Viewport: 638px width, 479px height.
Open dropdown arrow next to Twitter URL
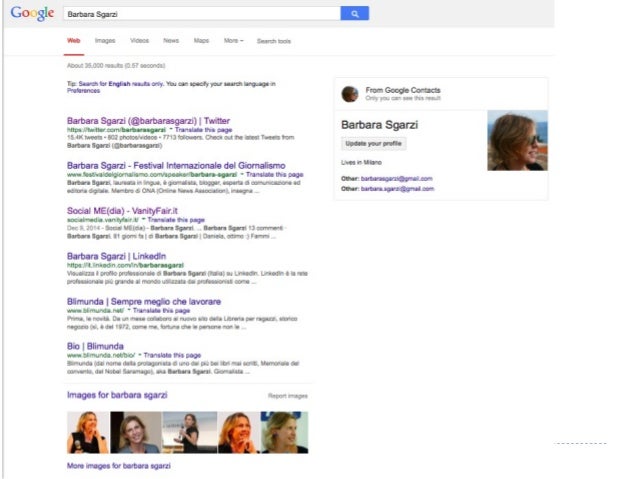click(171, 130)
